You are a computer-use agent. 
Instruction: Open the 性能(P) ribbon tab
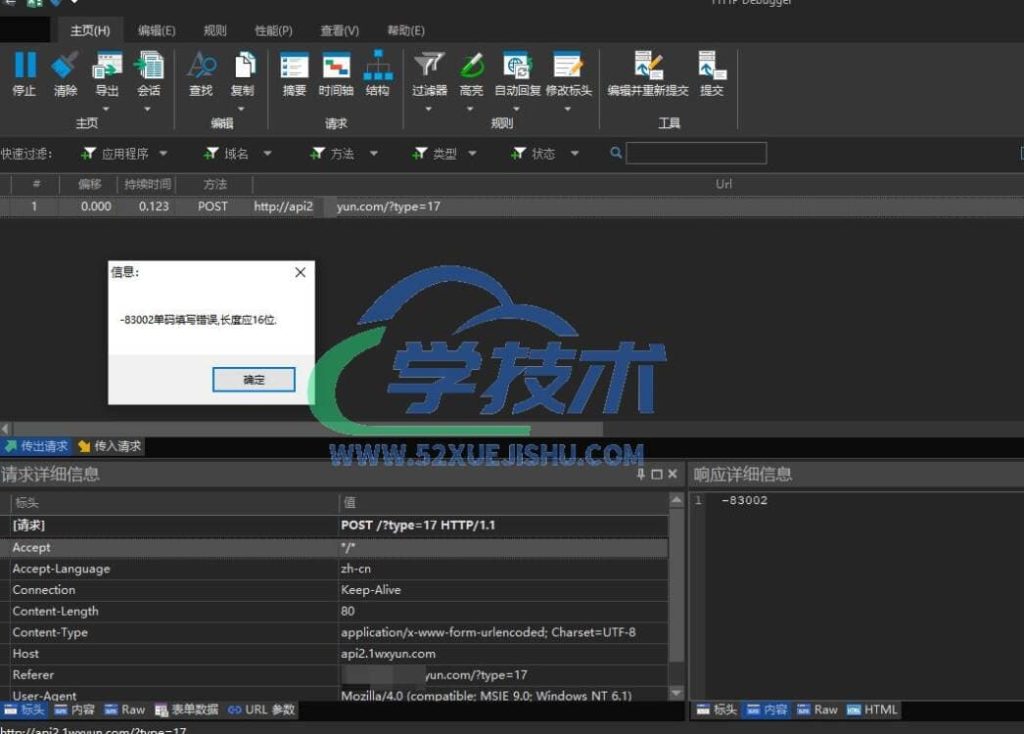pyautogui.click(x=274, y=31)
